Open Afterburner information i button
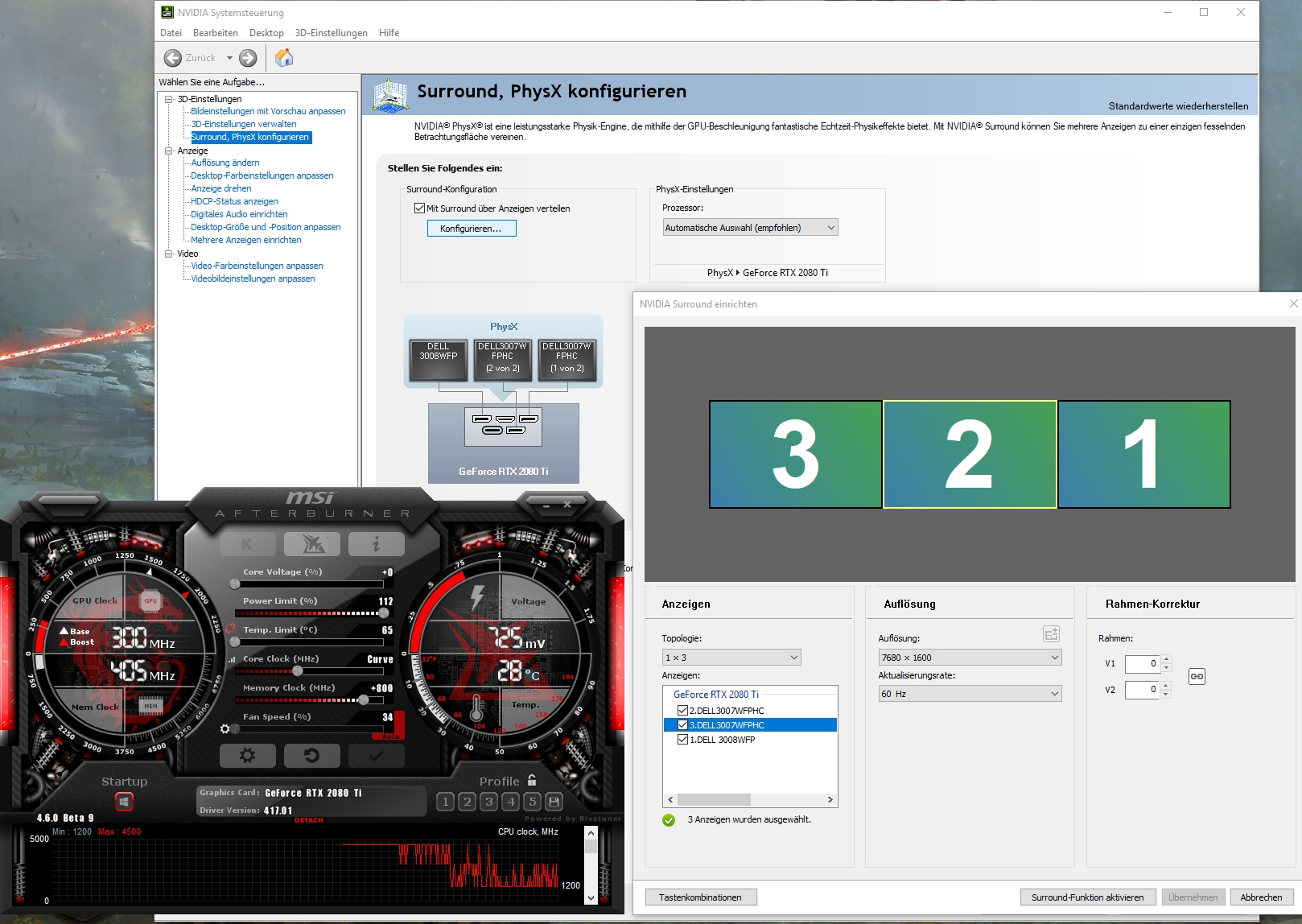 click(x=376, y=545)
